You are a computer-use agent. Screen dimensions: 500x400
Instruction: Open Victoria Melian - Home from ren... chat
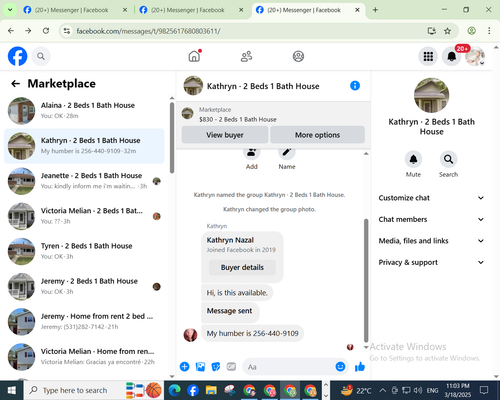click(84, 357)
